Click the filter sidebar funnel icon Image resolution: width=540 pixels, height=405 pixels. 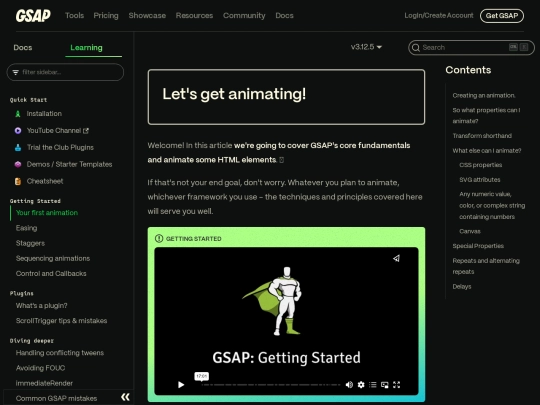coord(15,72)
